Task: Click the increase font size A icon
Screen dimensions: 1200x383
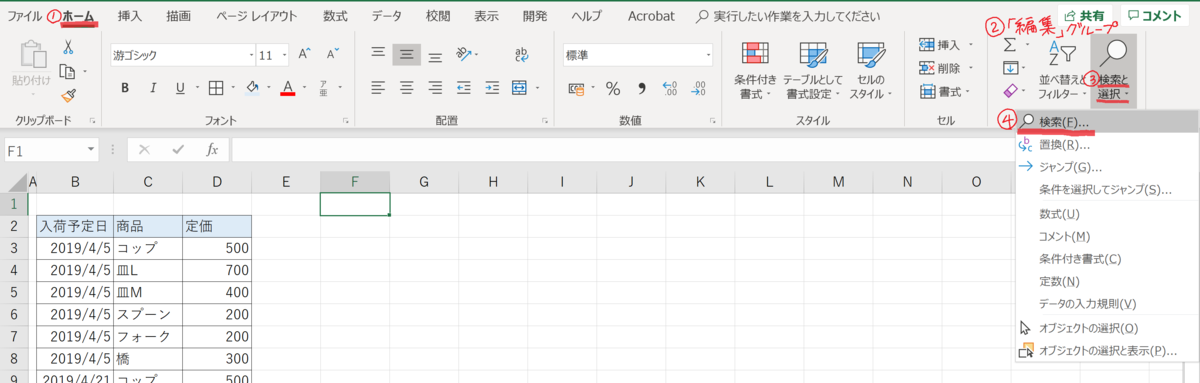Action: coord(304,55)
